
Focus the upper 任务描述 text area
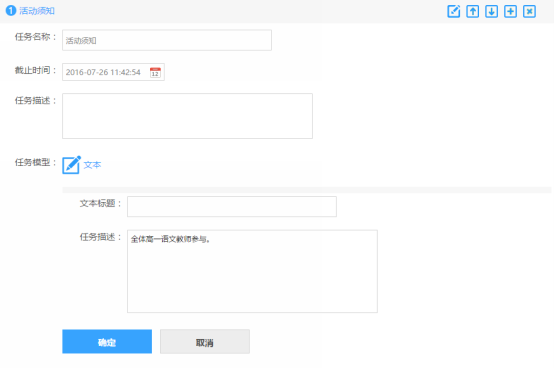click(x=187, y=116)
